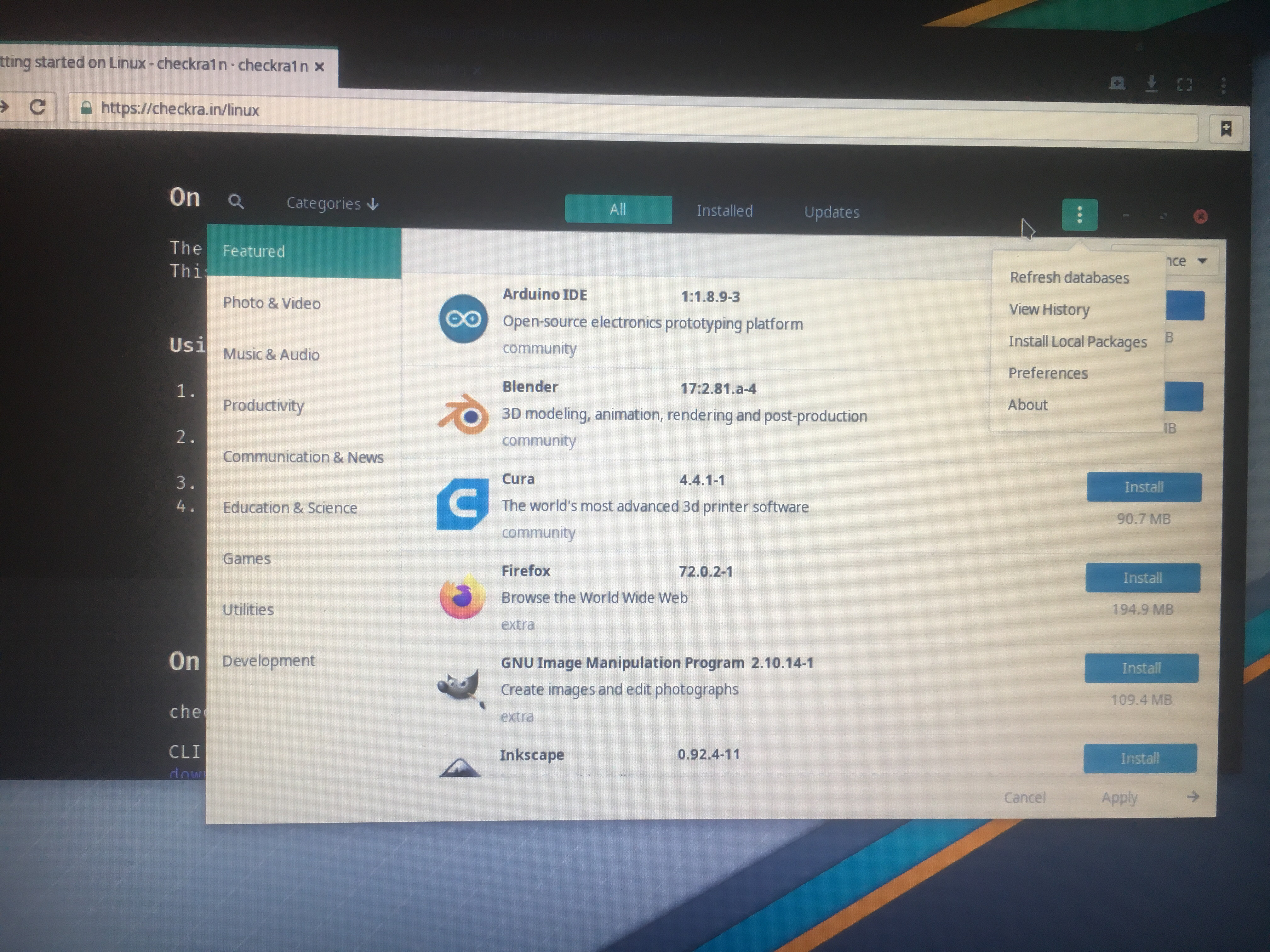Open the browser's vertical dots menu
The height and width of the screenshot is (952, 1270).
pos(1223,86)
